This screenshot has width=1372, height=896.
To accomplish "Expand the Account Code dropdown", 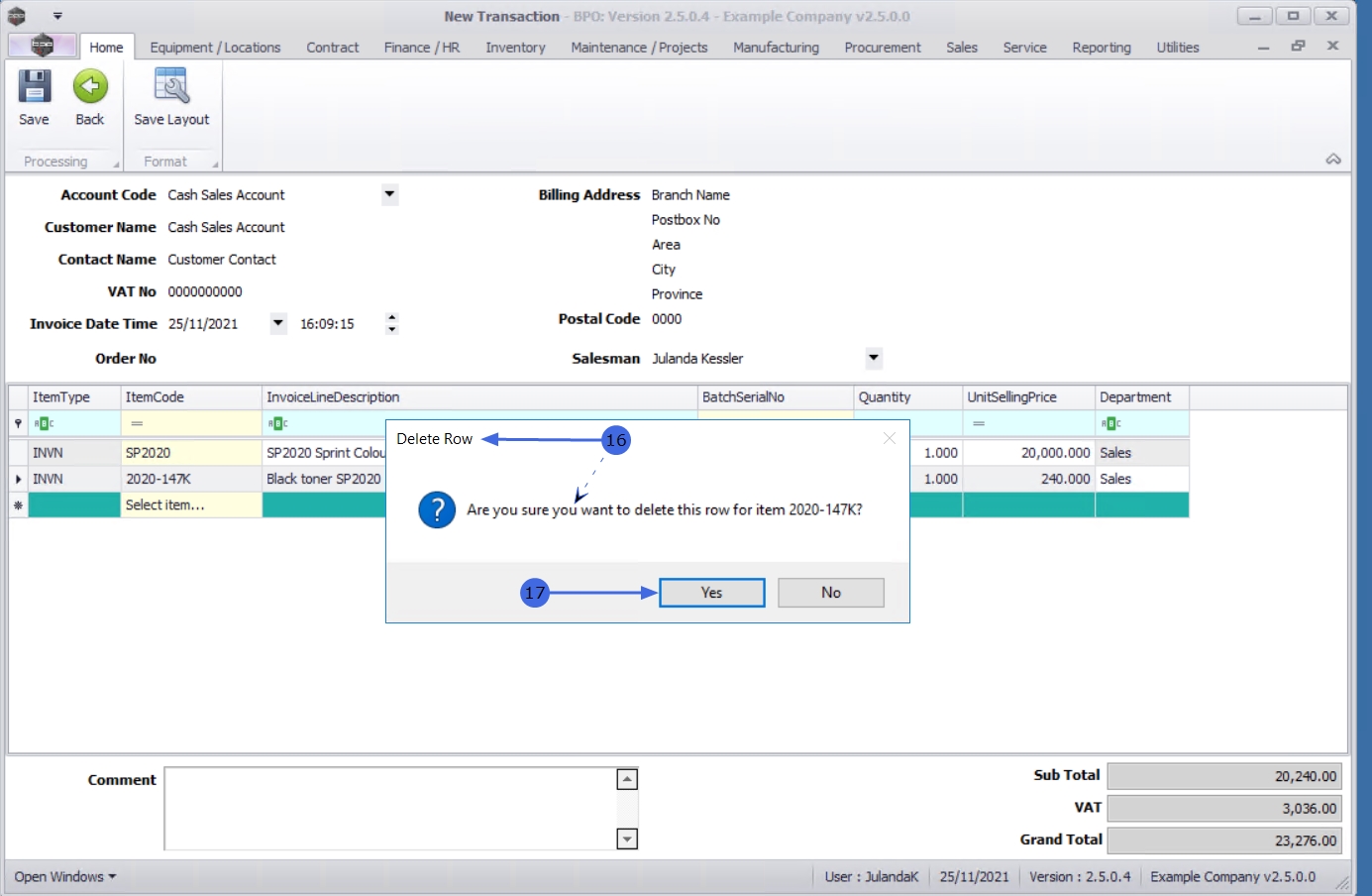I will point(389,194).
